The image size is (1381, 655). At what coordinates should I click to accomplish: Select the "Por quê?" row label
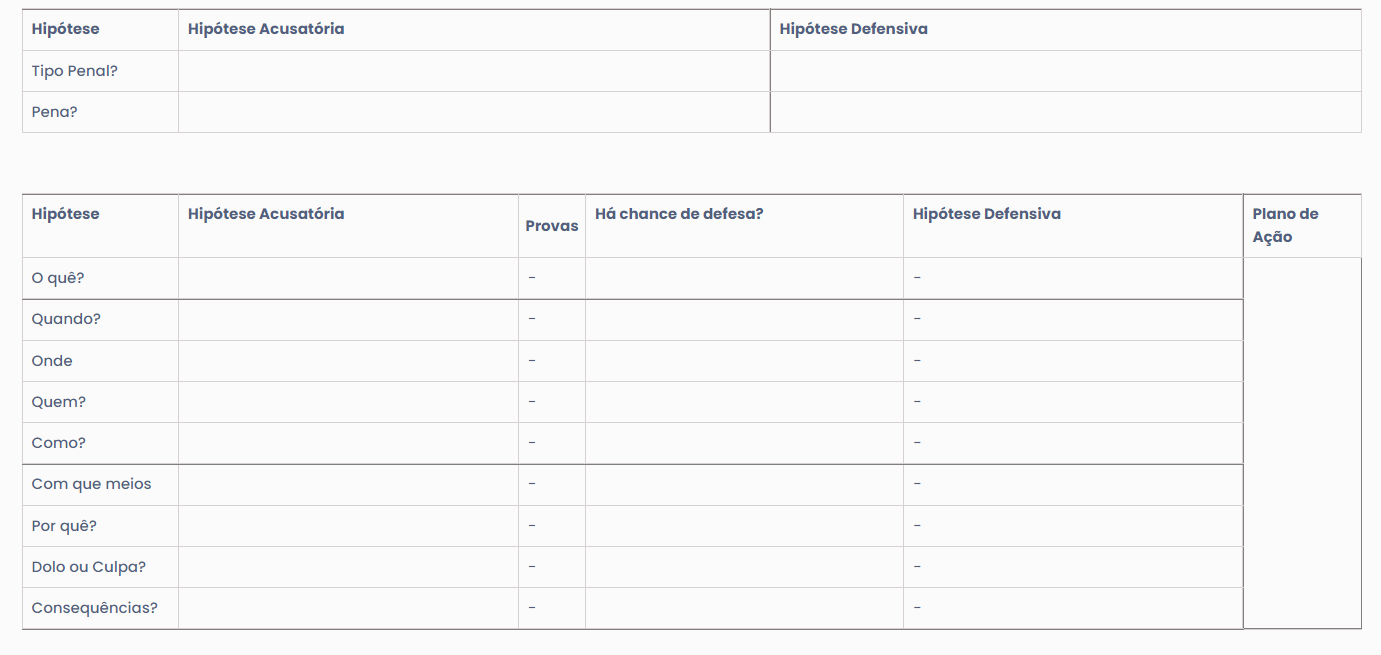click(64, 526)
